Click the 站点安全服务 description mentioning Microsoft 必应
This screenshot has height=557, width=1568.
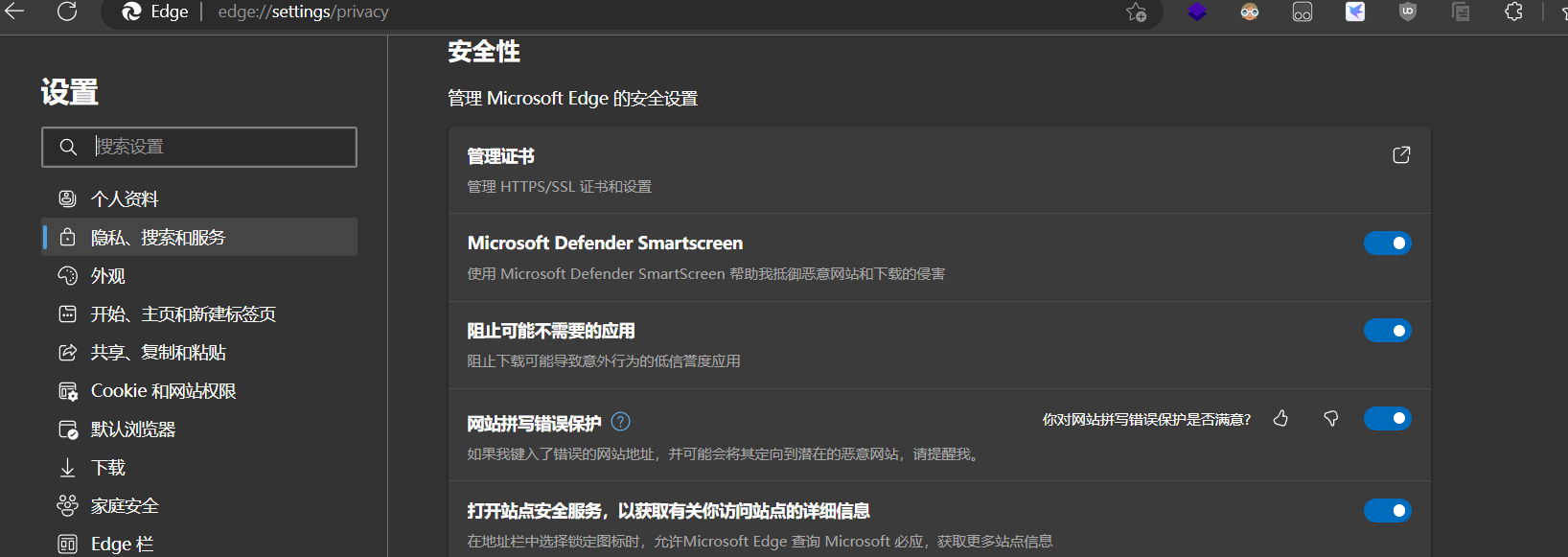[760, 542]
